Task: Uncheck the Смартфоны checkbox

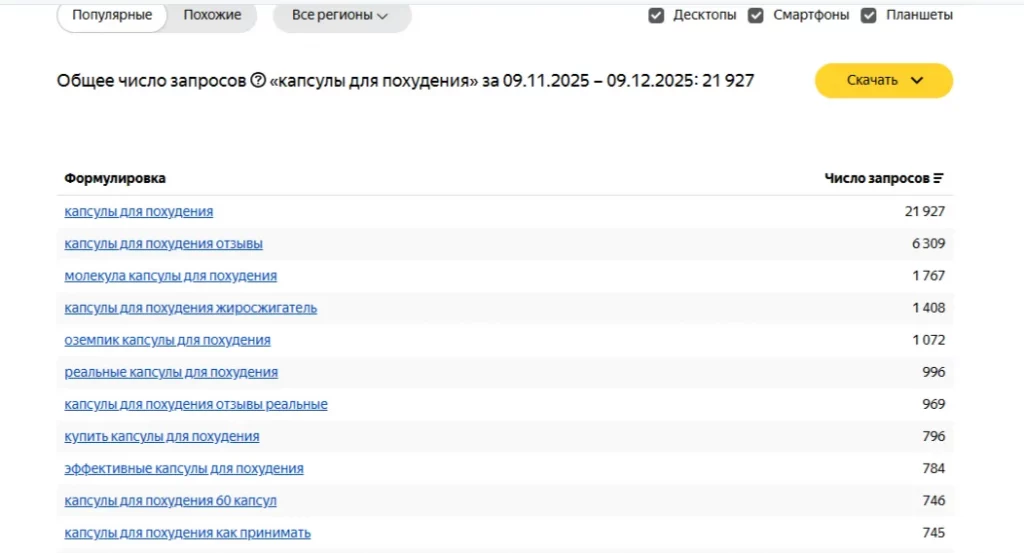Action: tap(756, 15)
